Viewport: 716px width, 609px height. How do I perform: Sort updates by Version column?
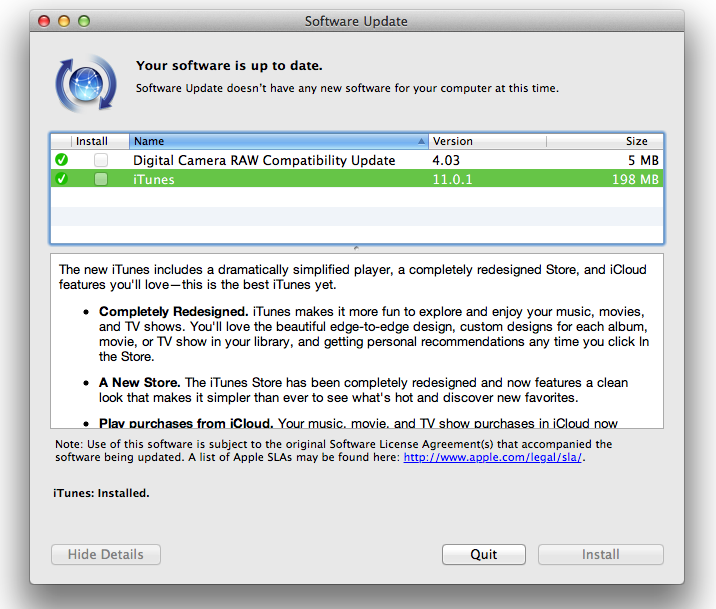pyautogui.click(x=487, y=141)
